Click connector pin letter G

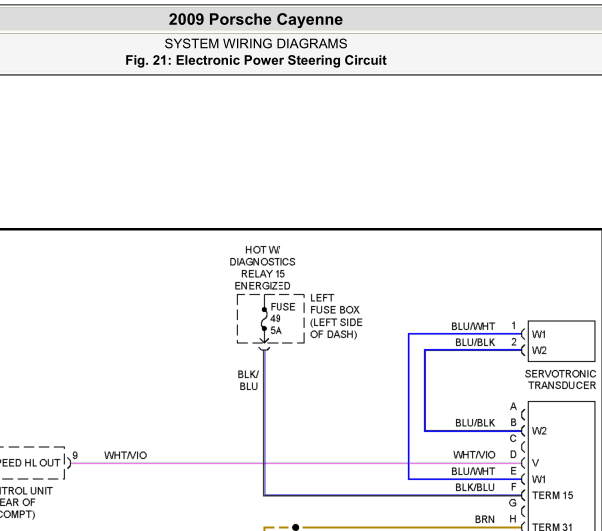pos(513,503)
